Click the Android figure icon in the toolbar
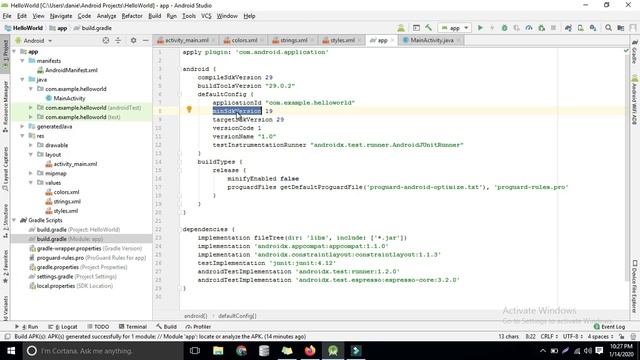Viewport: 640px width, 360px height. pyautogui.click(x=401, y=28)
